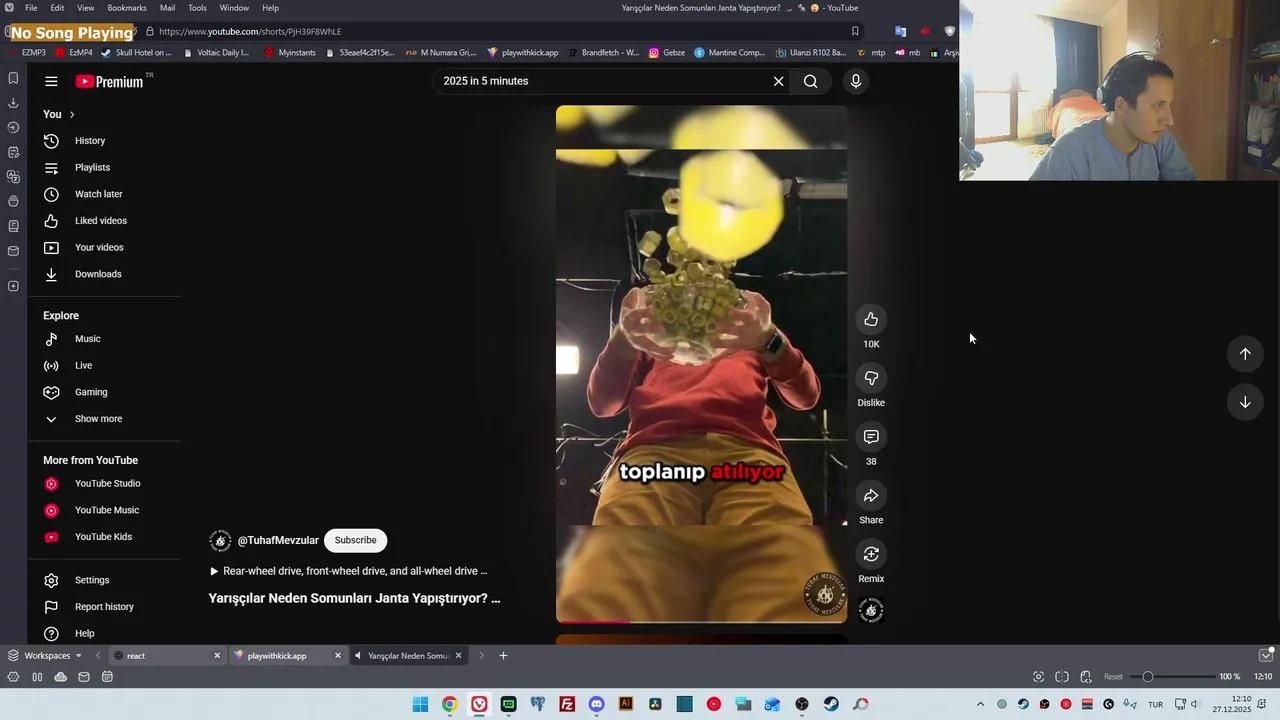Open Brandfetch bookmark
The height and width of the screenshot is (720, 1280).
click(603, 53)
